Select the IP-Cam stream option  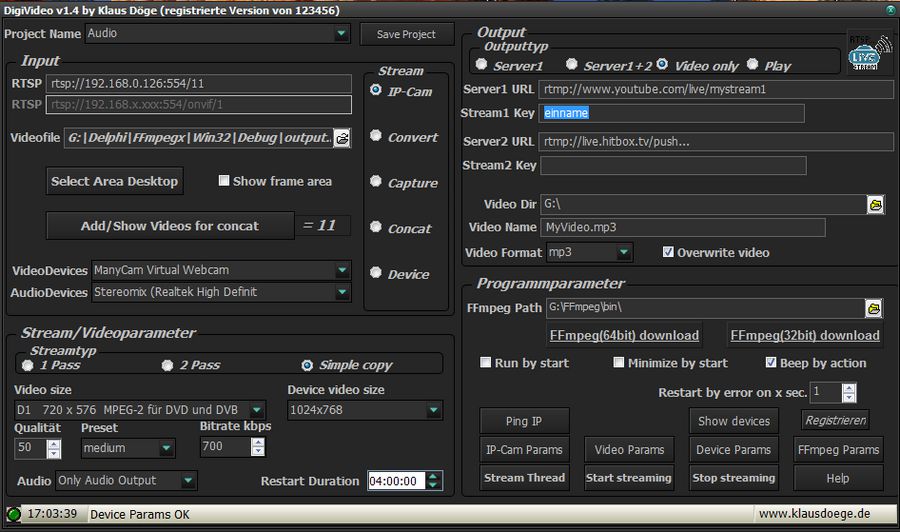[376, 90]
